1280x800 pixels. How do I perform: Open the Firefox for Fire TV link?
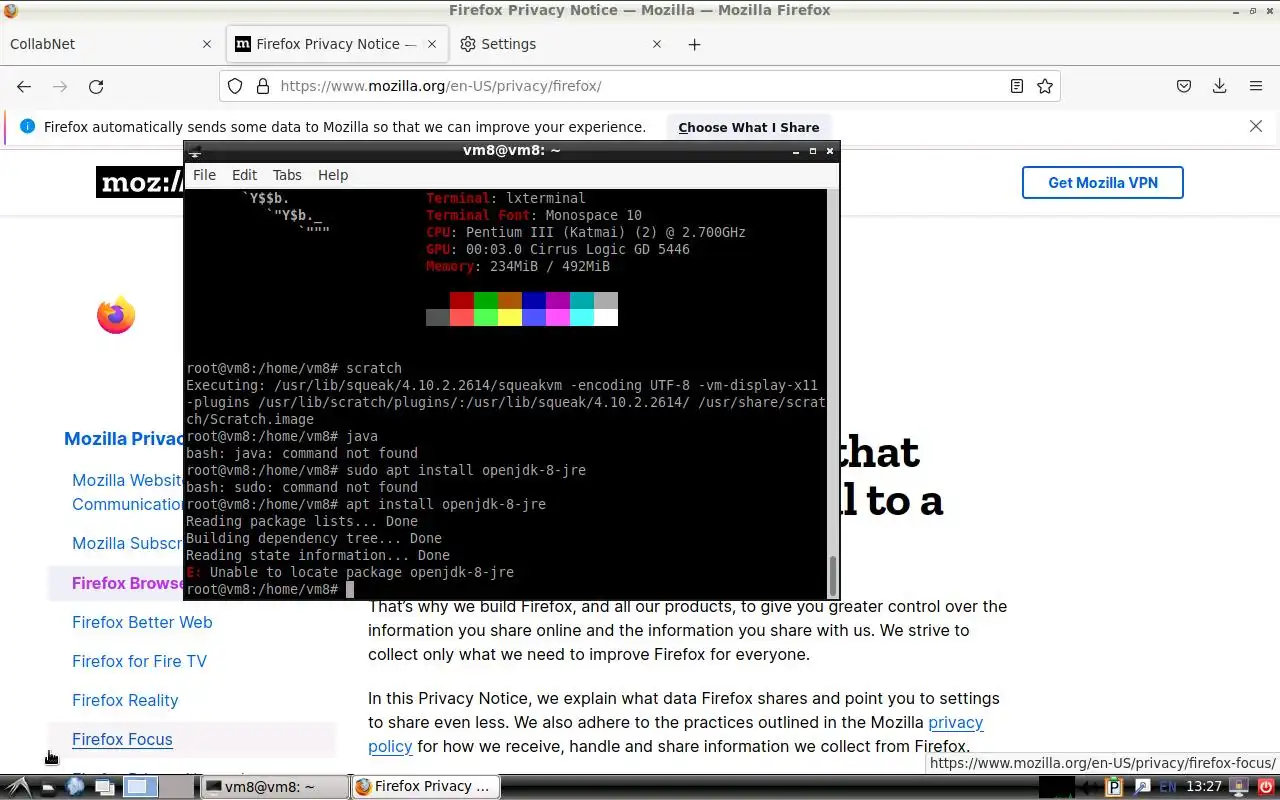pos(139,661)
